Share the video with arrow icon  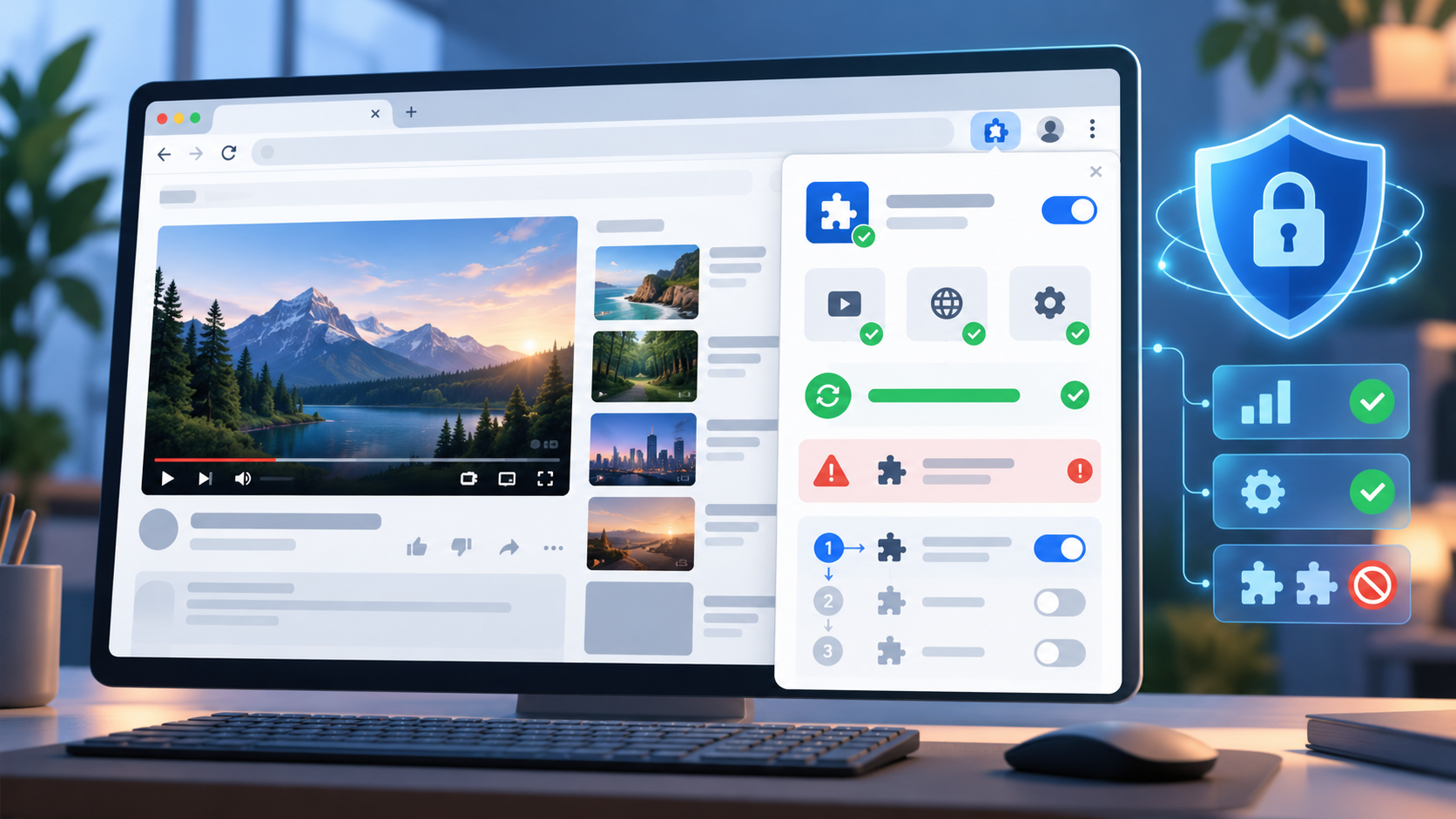tap(509, 547)
